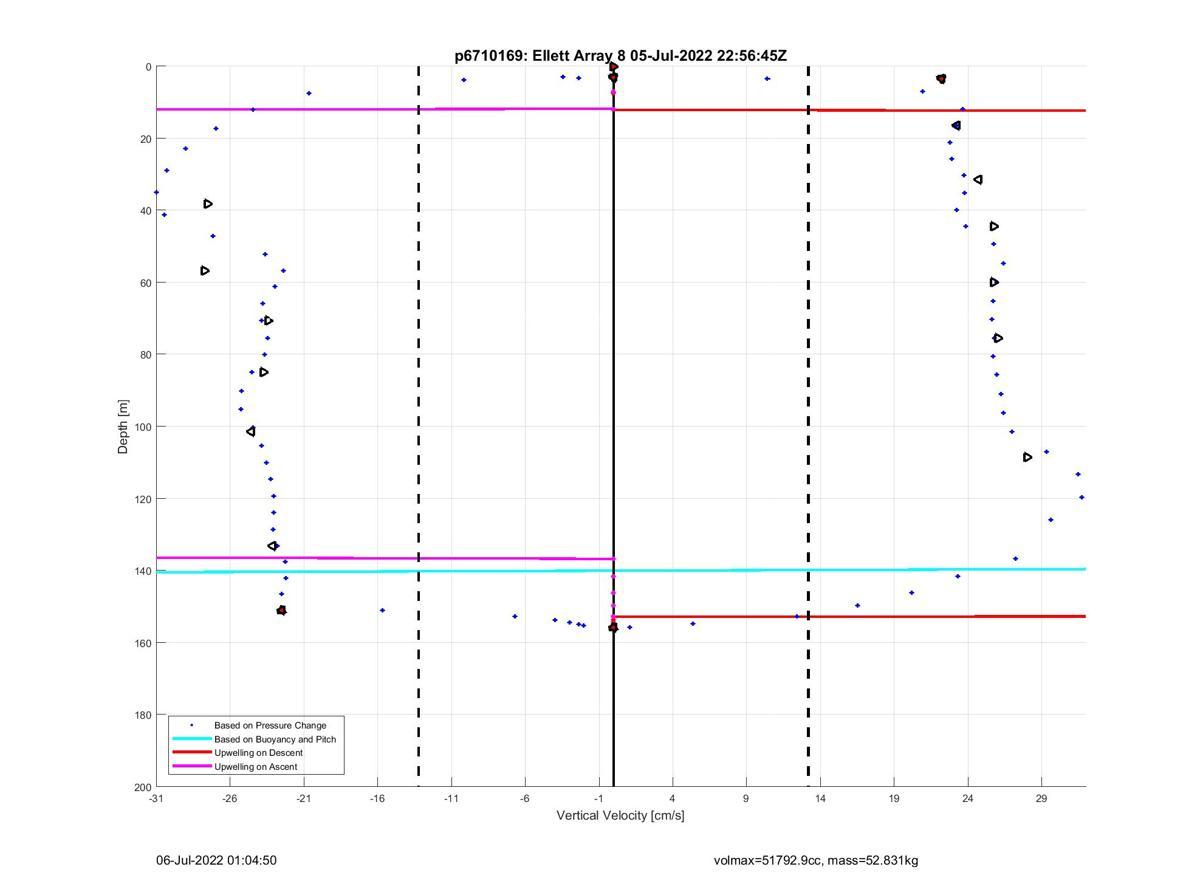Viewport: 1200px width, 885px height.
Task: Select the 'Based on Buoyancy and Pitch' legend entry
Action: coord(275,739)
